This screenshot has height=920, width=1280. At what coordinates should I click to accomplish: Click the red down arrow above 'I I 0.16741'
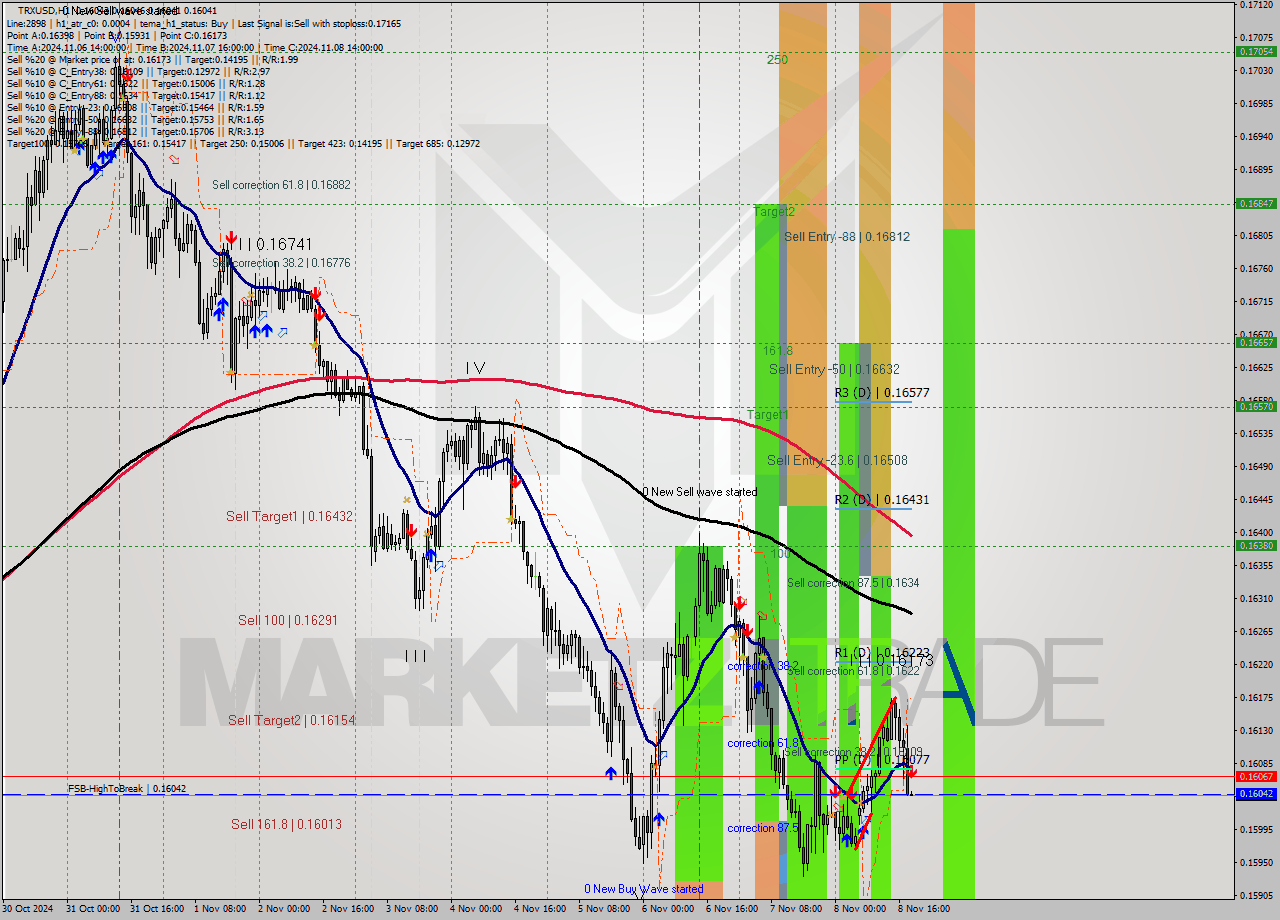coord(231,239)
